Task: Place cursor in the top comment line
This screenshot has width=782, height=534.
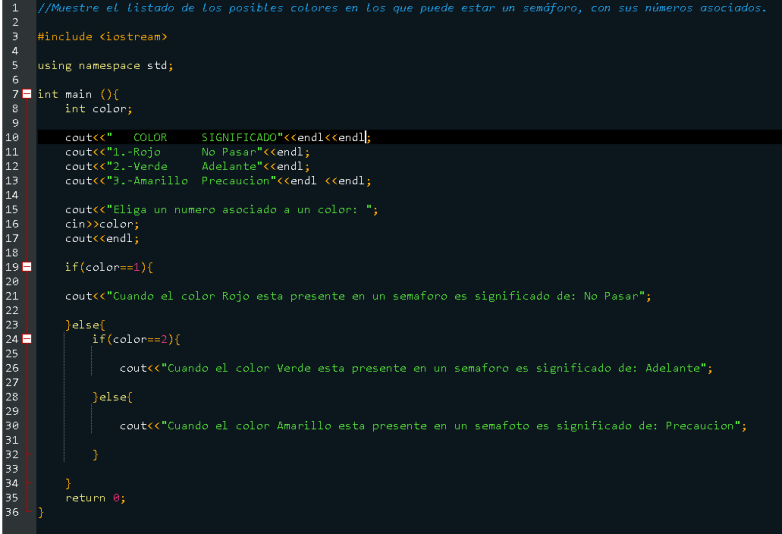Action: [400, 8]
